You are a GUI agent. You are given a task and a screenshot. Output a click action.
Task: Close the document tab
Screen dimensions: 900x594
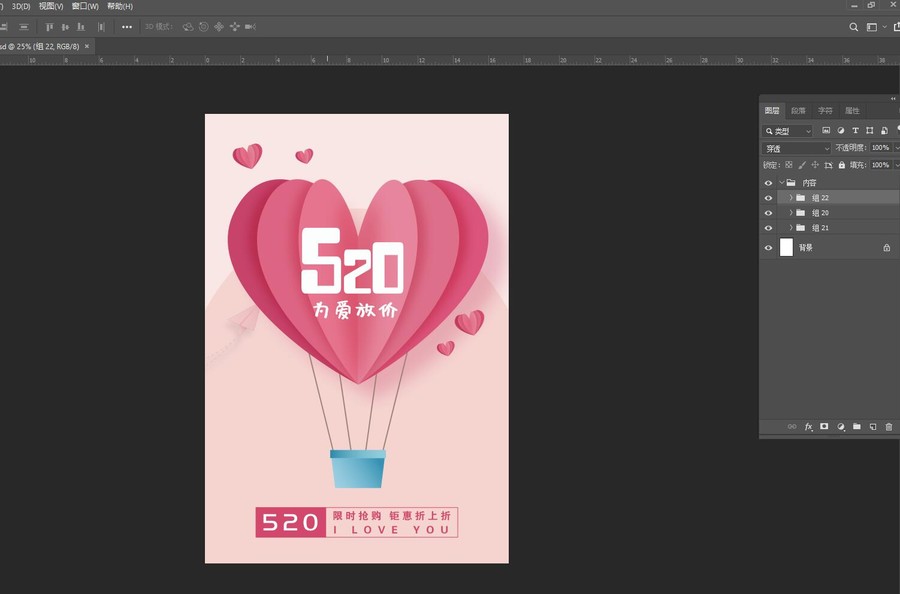pyautogui.click(x=87, y=46)
